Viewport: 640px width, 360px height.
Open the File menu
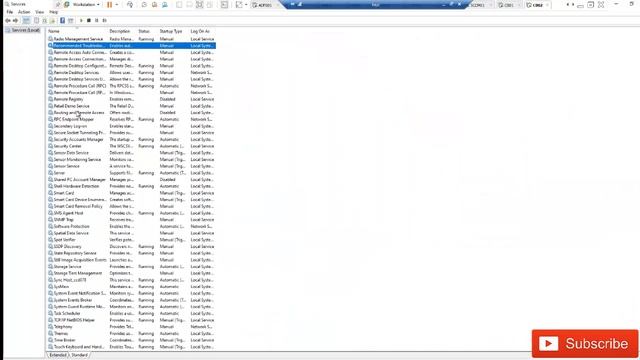(10, 12)
